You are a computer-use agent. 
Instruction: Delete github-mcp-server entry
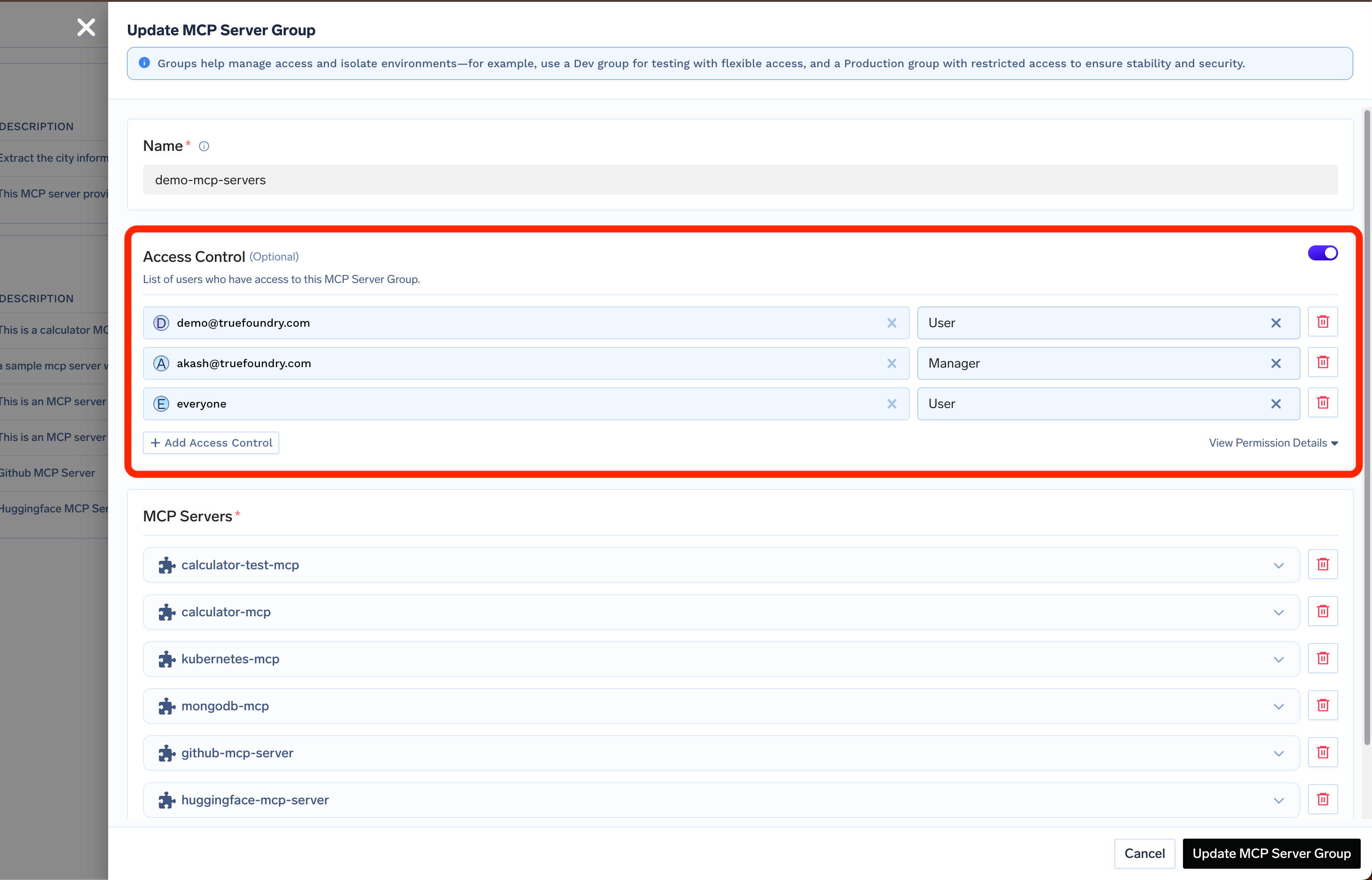(x=1322, y=753)
